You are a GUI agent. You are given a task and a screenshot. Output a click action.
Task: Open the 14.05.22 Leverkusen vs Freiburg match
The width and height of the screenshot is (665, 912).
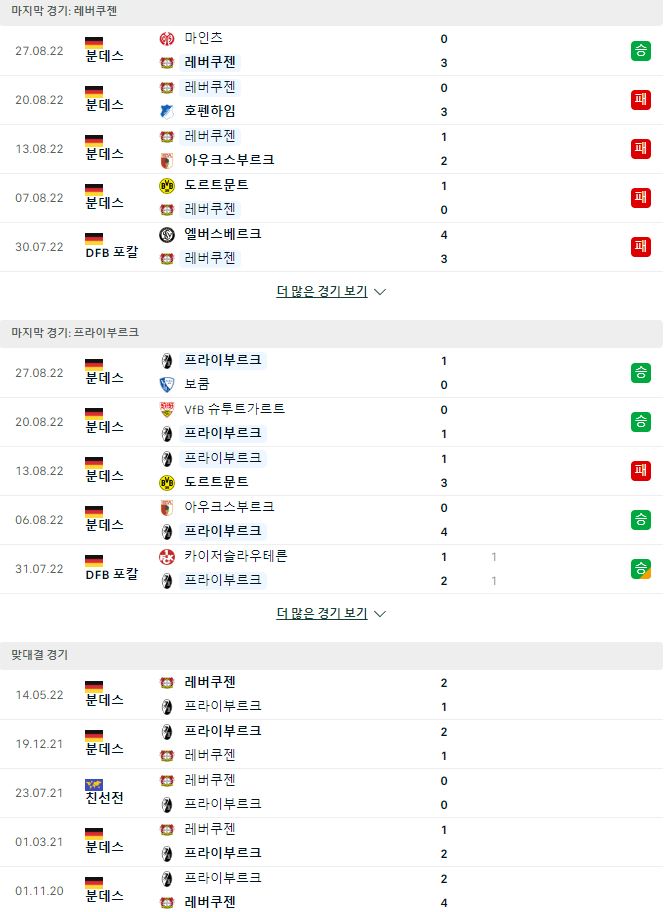[332, 694]
